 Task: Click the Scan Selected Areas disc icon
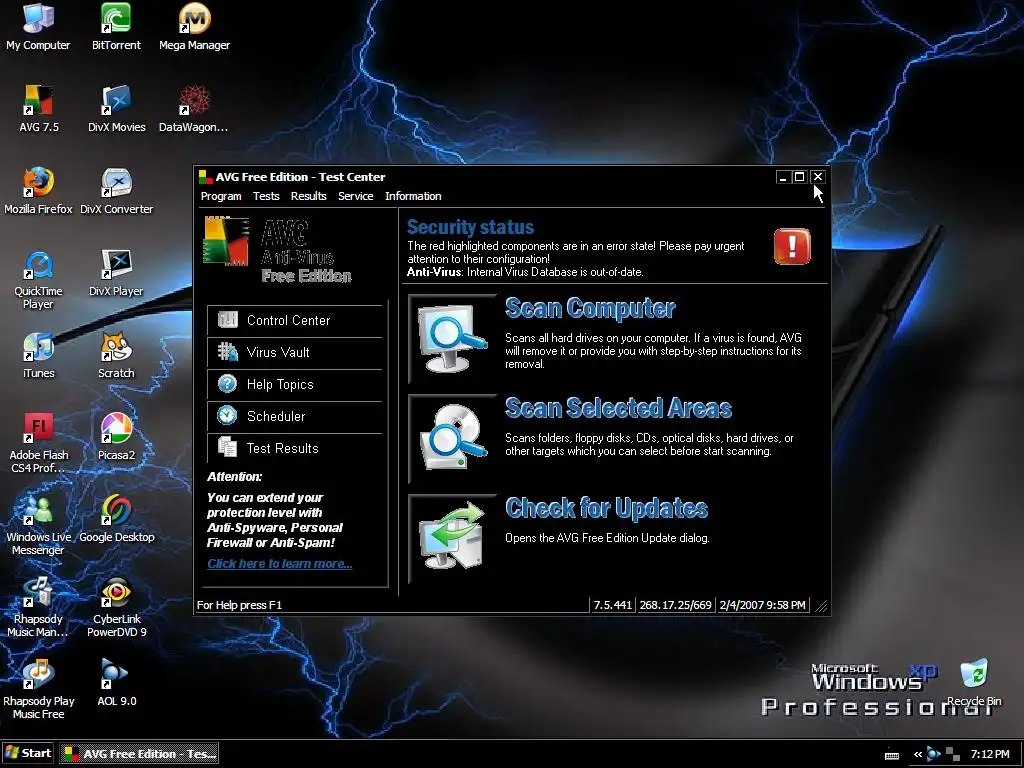point(453,438)
